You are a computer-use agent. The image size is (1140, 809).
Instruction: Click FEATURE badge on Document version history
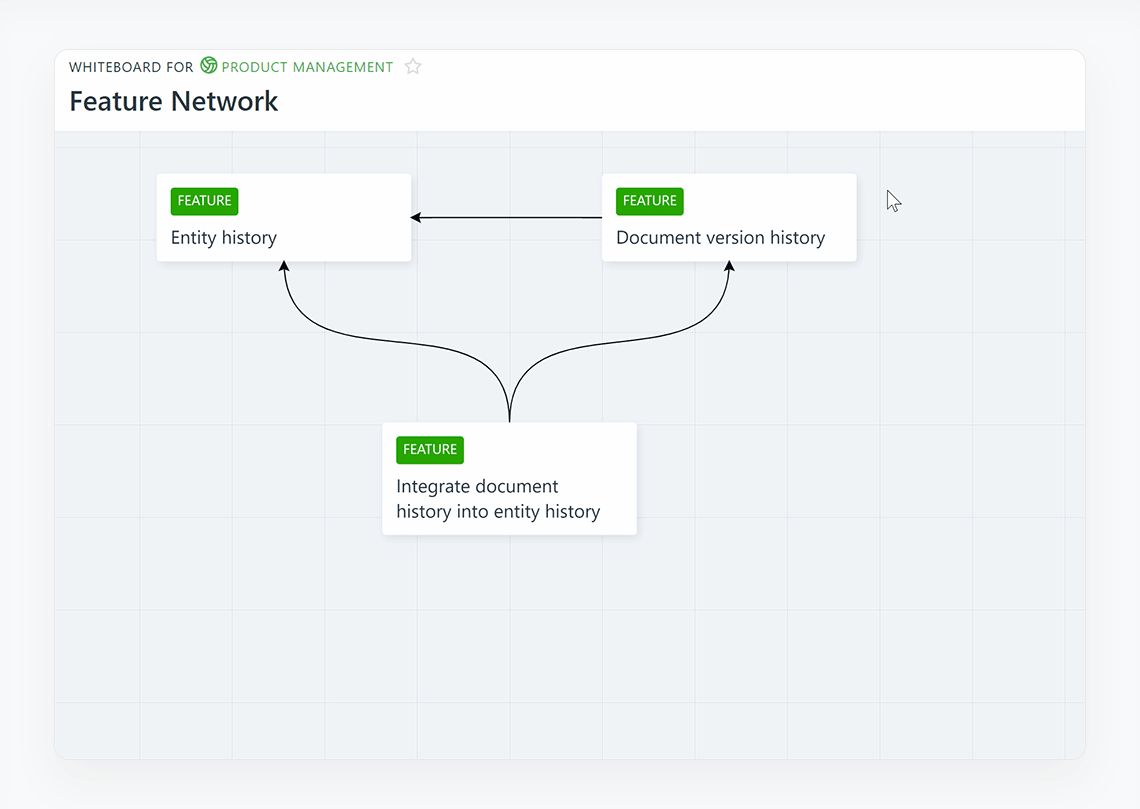coord(649,201)
